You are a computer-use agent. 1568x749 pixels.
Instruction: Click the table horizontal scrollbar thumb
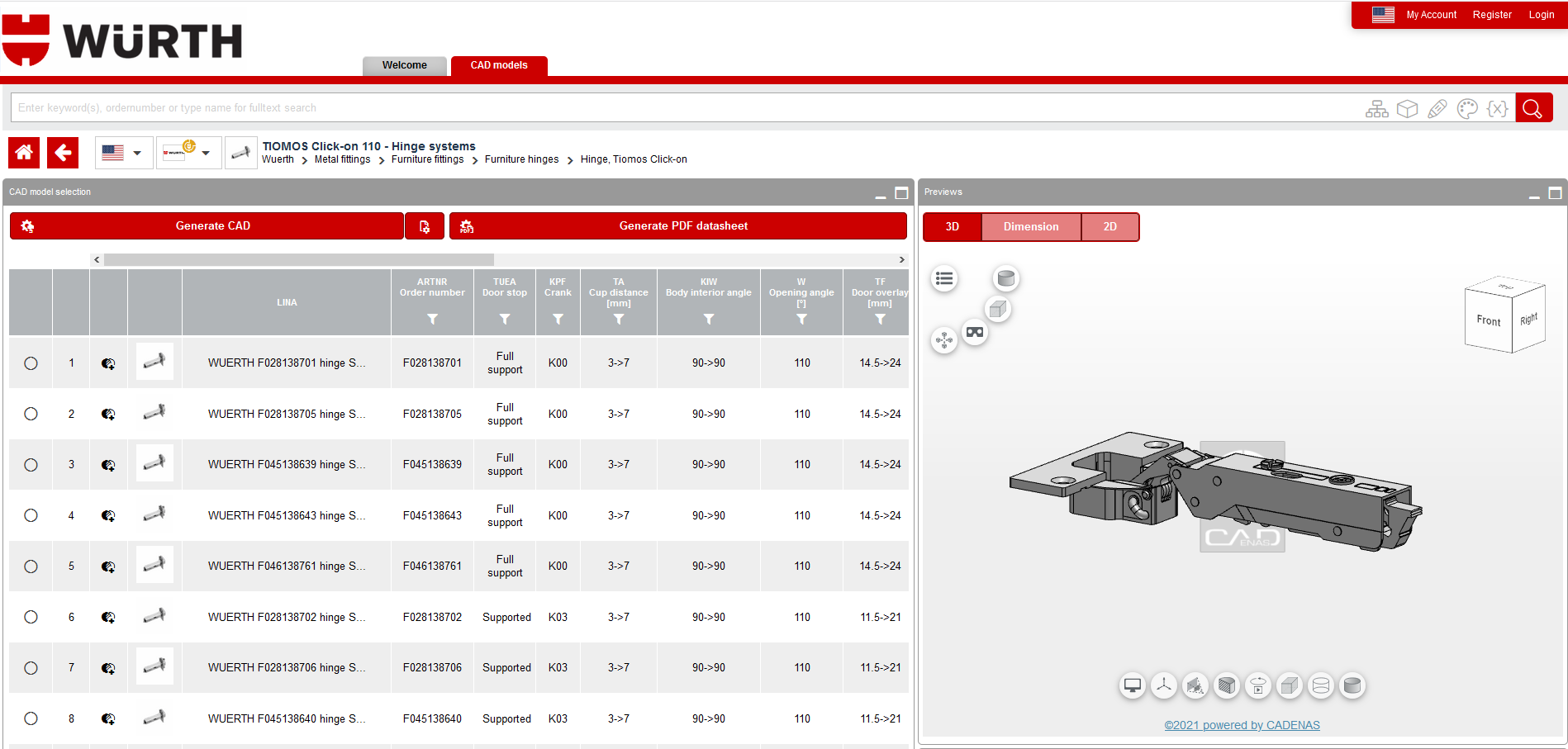(299, 259)
